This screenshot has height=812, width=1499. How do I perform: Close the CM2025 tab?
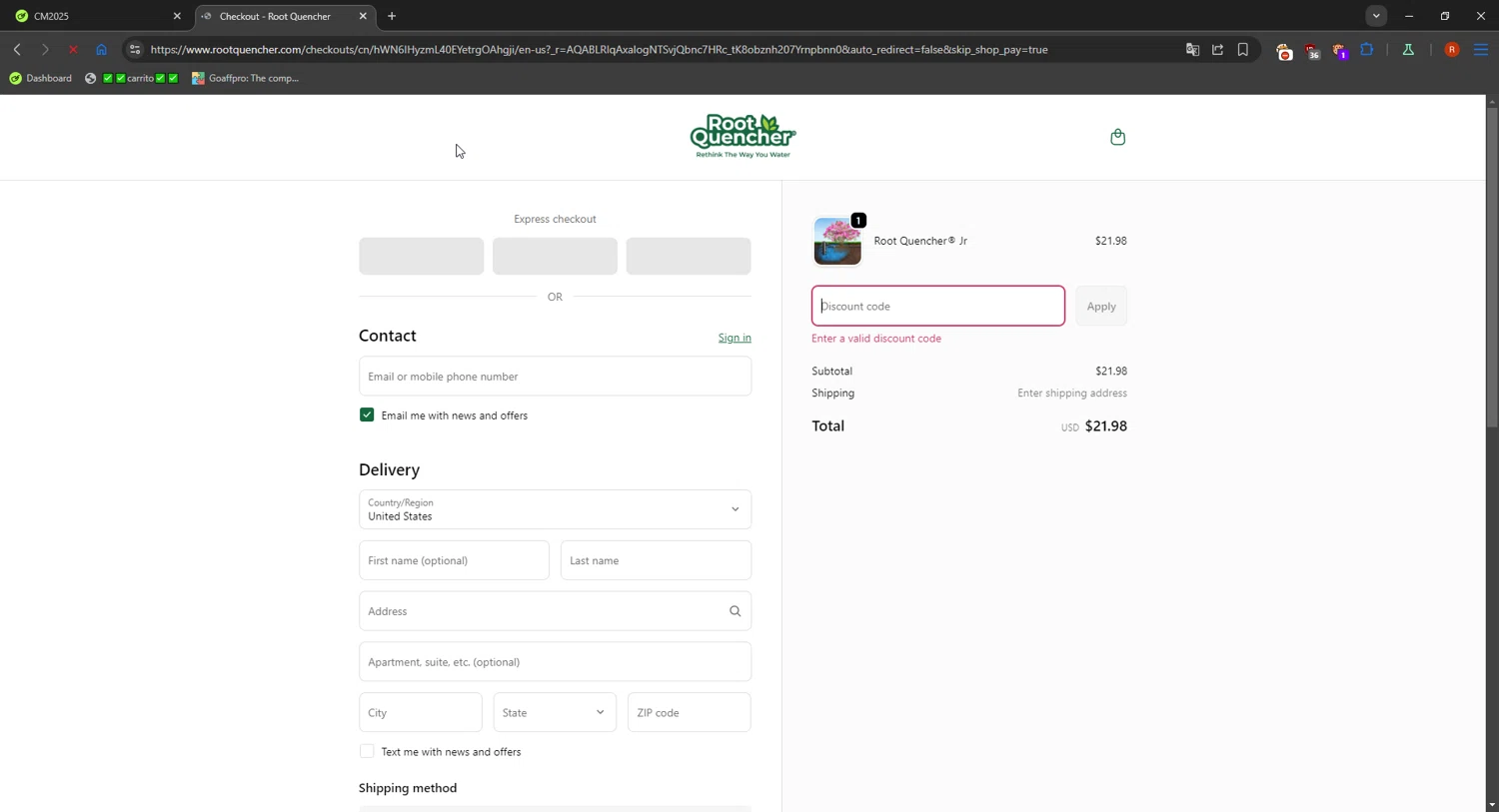coord(177,16)
